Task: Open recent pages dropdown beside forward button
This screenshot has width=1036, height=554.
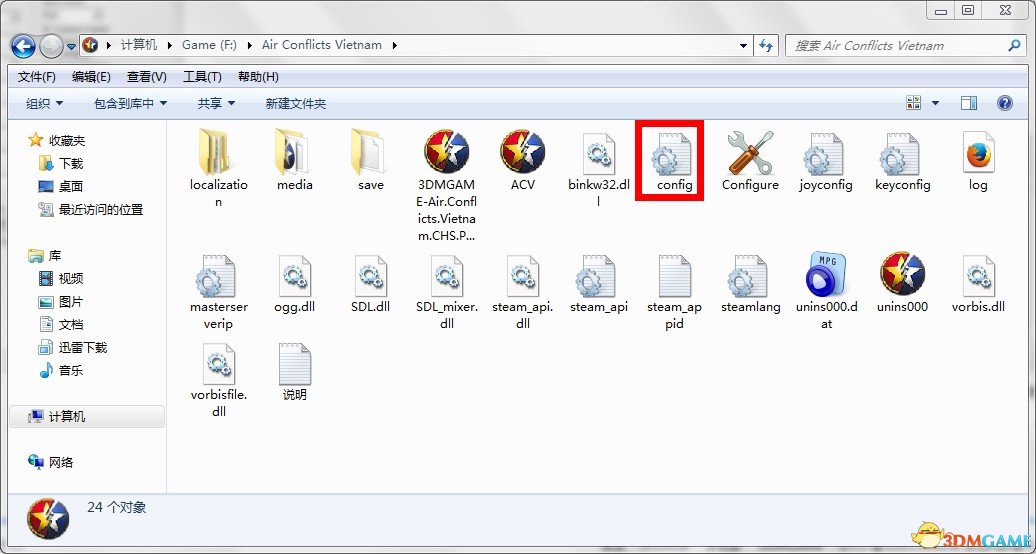Action: tap(71, 46)
